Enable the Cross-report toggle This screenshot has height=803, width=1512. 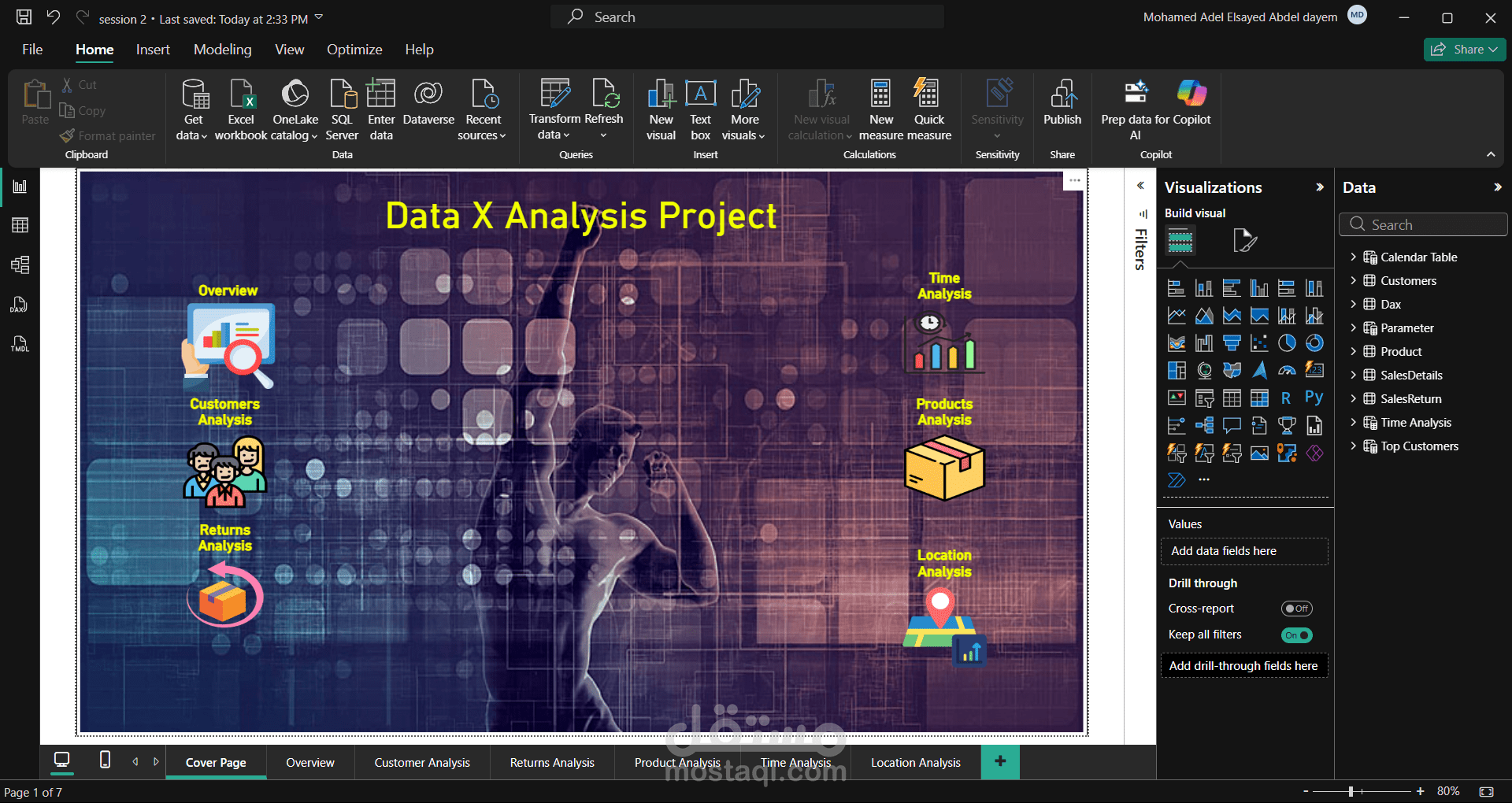pos(1296,608)
